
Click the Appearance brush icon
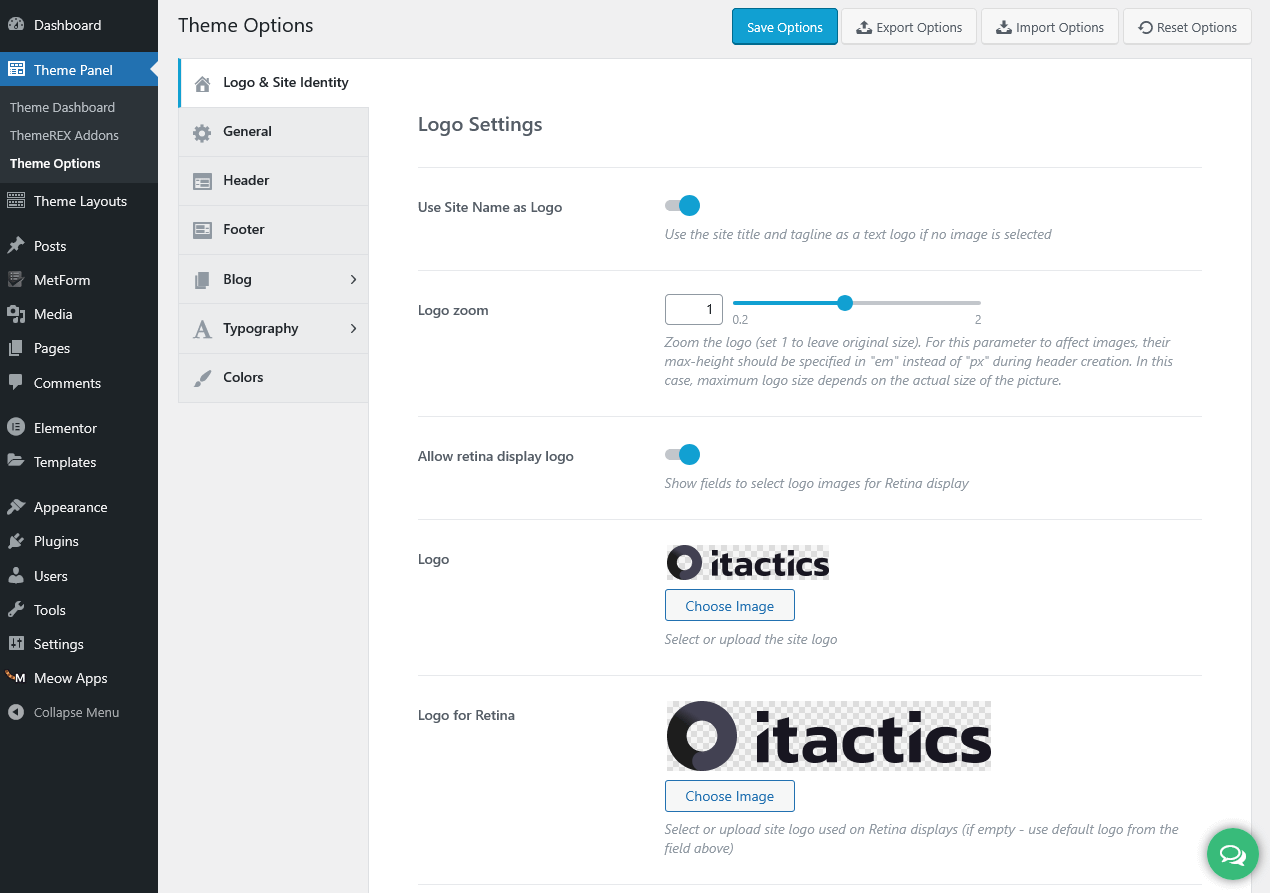click(x=16, y=507)
